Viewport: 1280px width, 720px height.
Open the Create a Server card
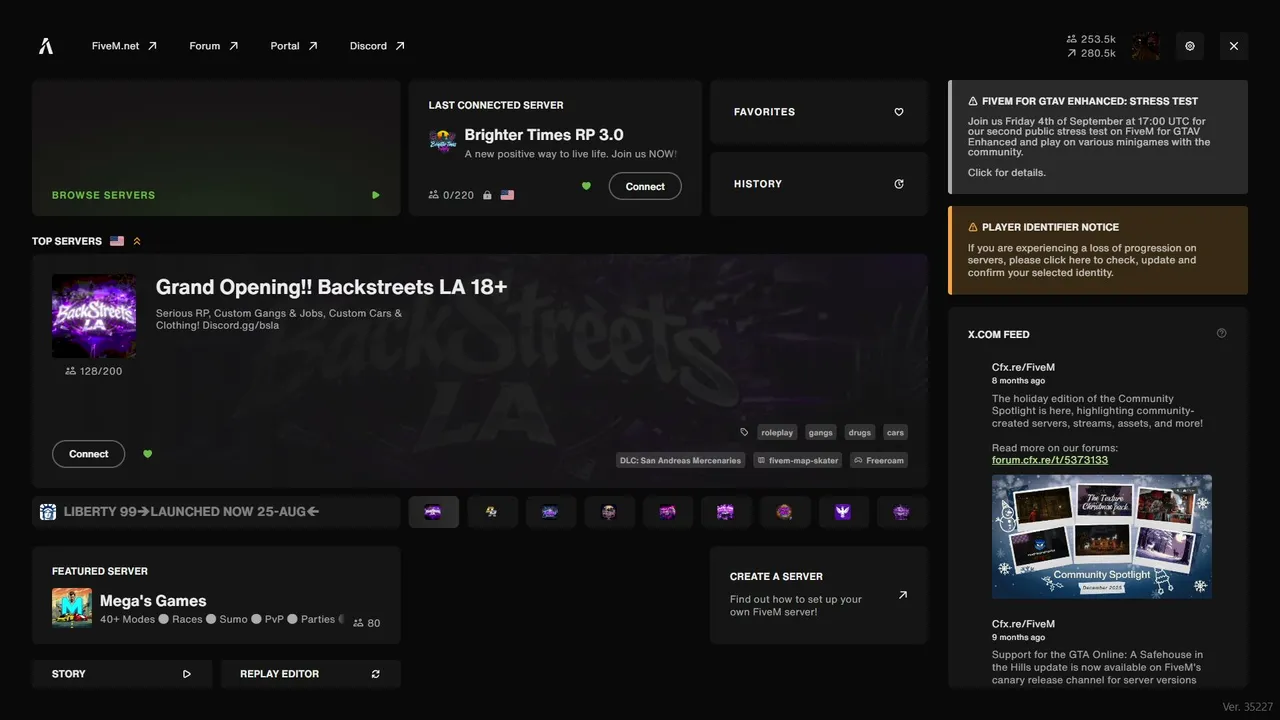[x=819, y=595]
